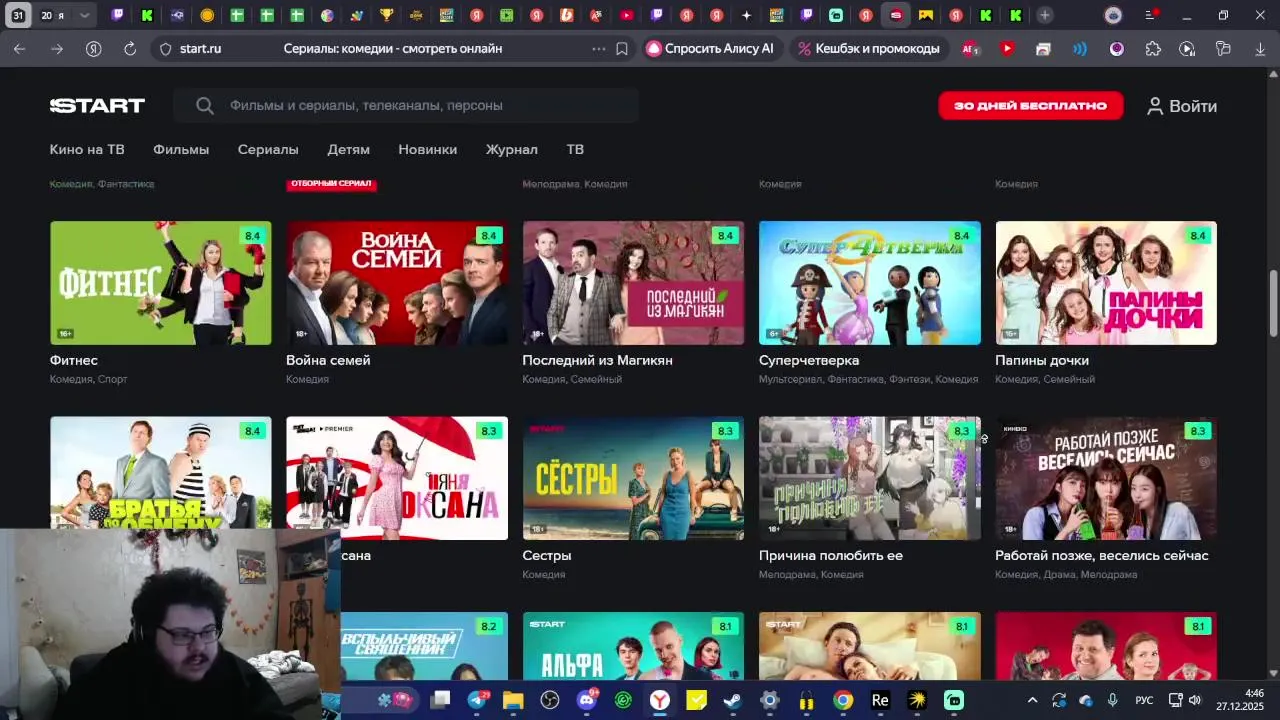The image size is (1280, 720).
Task: Open the three-dot page menu in address bar
Action: coord(599,49)
